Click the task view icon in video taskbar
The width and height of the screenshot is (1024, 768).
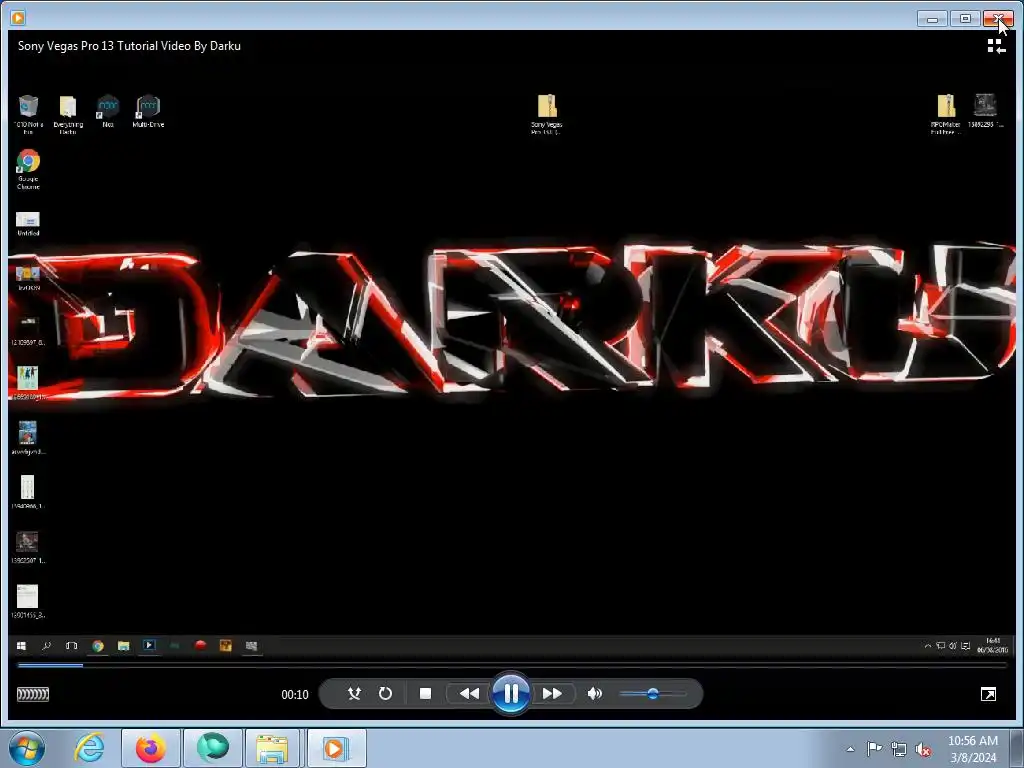point(71,646)
